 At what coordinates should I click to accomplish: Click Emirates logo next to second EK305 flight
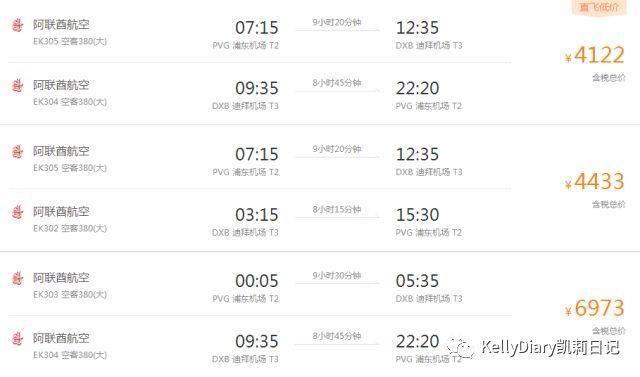click(x=17, y=152)
